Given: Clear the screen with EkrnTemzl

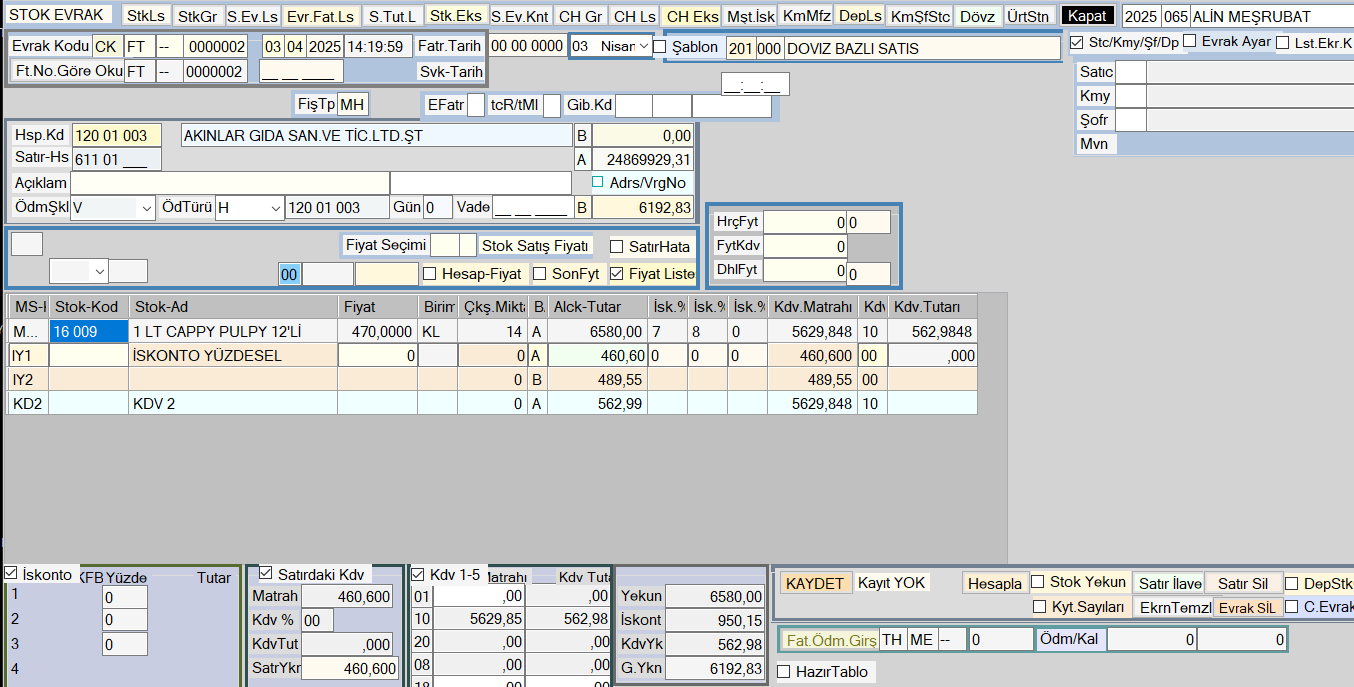Looking at the screenshot, I should (1175, 607).
